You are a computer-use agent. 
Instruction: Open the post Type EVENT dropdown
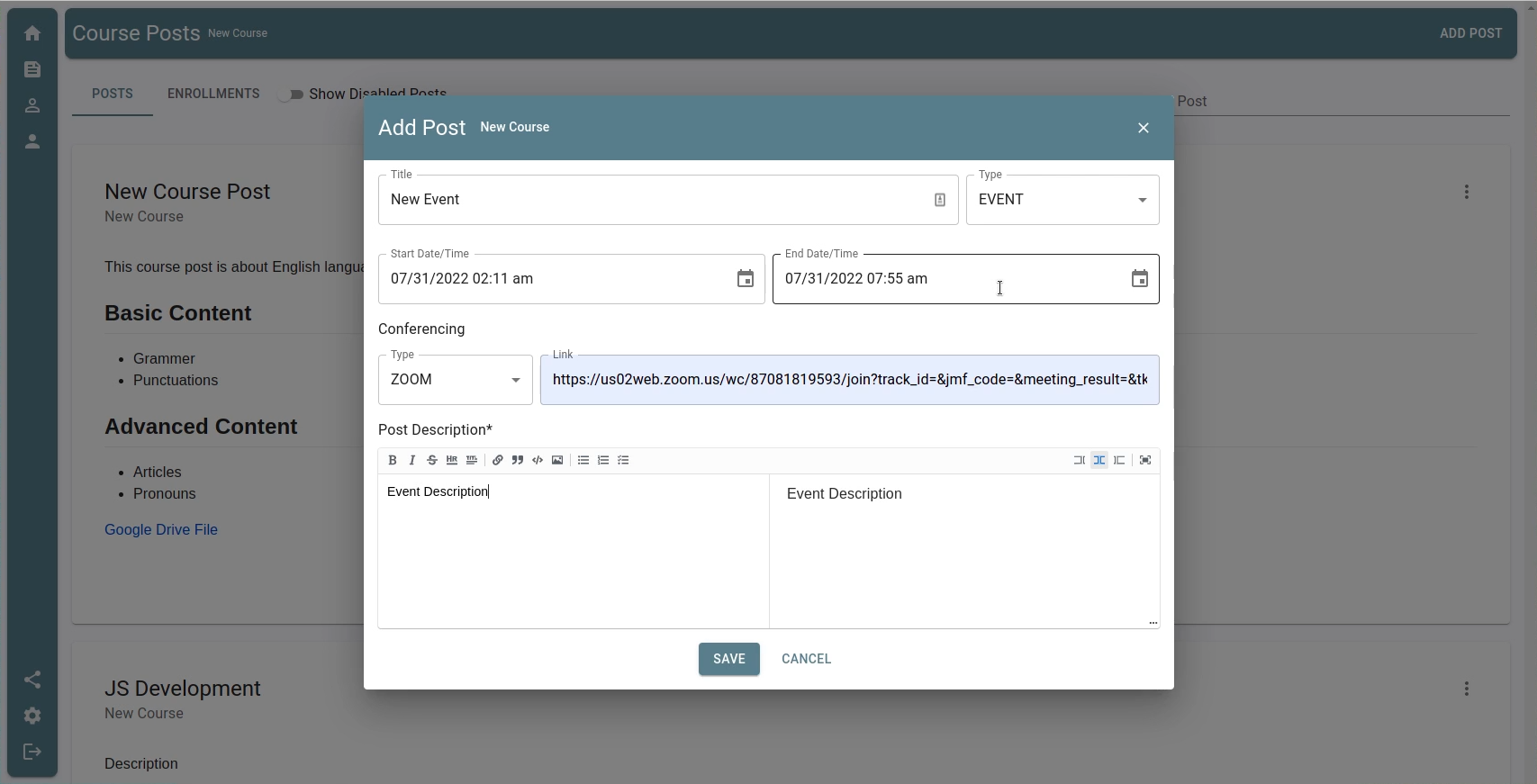pos(1062,200)
